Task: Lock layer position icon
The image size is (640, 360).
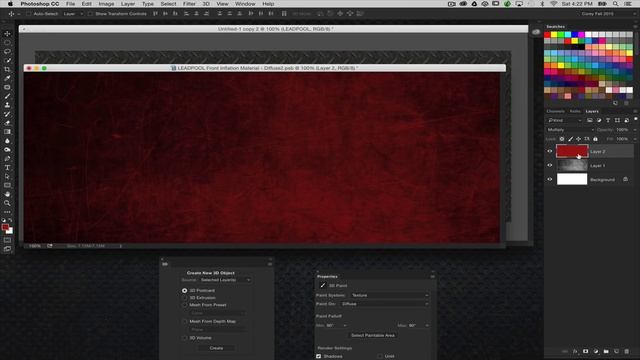Action: pos(578,139)
